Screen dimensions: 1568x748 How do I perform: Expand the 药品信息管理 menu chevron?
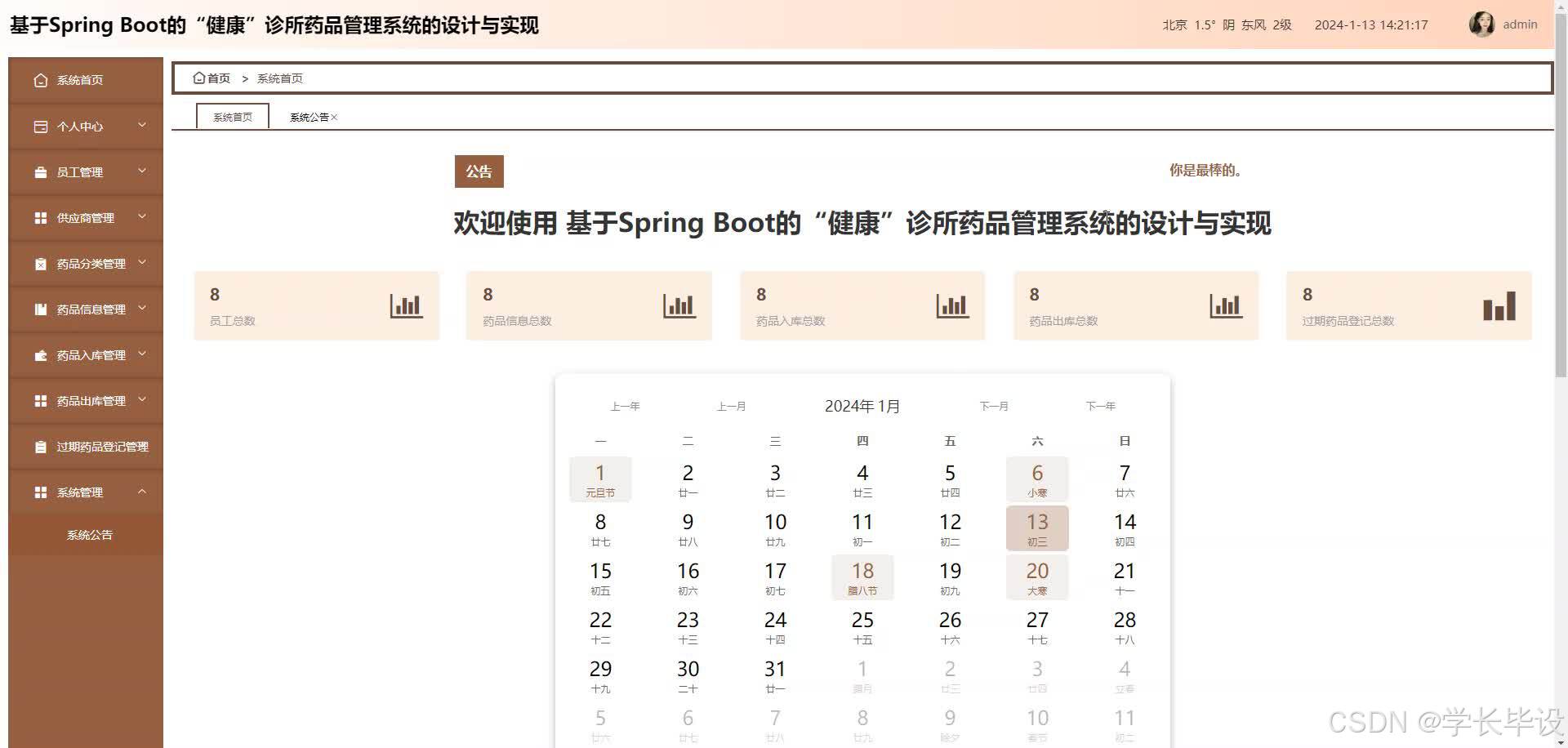[142, 308]
